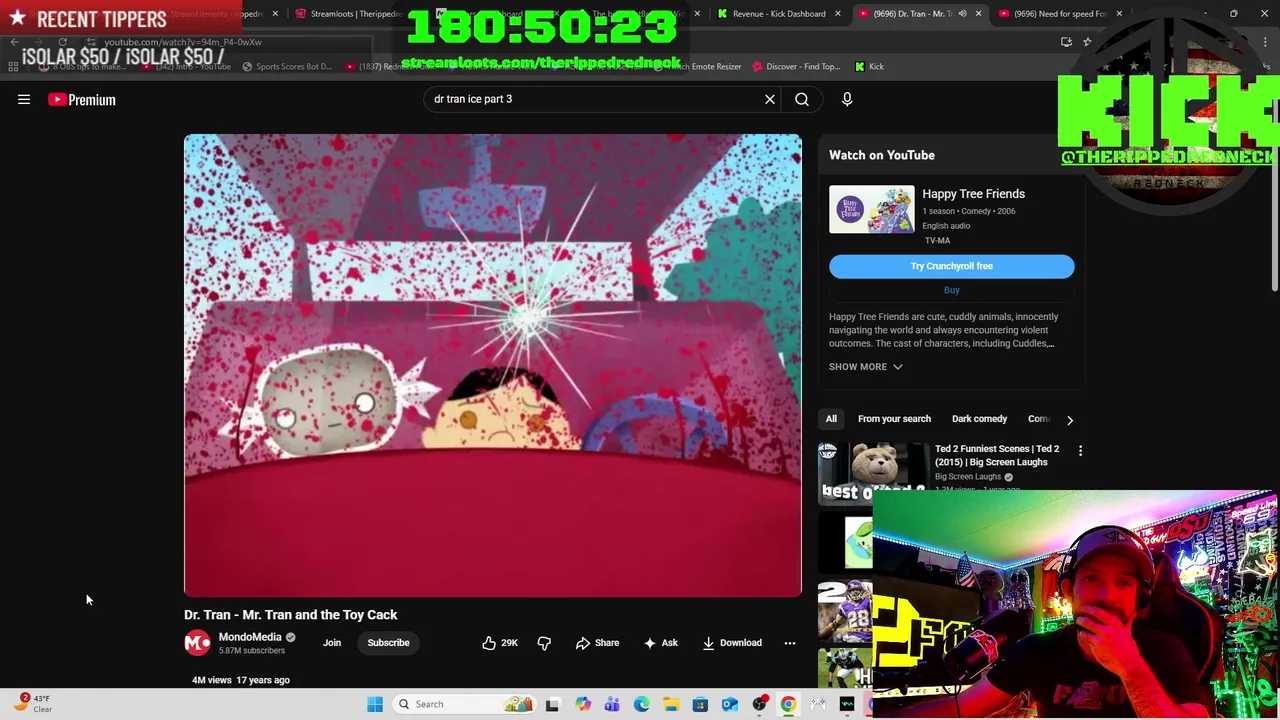Launch Copilot from the taskbar
Image resolution: width=1280 pixels, height=720 pixels.
pos(583,704)
